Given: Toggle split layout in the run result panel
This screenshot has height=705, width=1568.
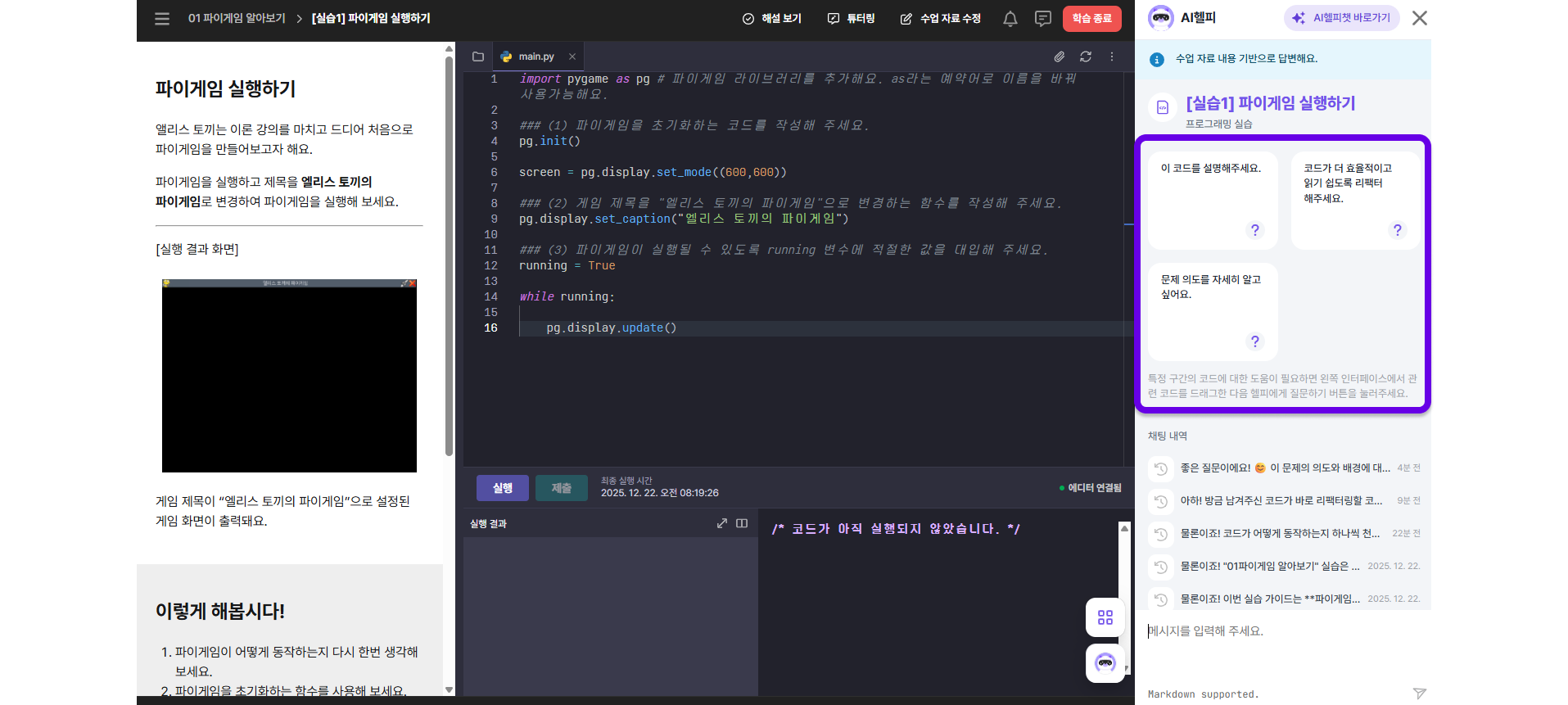Looking at the screenshot, I should (x=742, y=523).
